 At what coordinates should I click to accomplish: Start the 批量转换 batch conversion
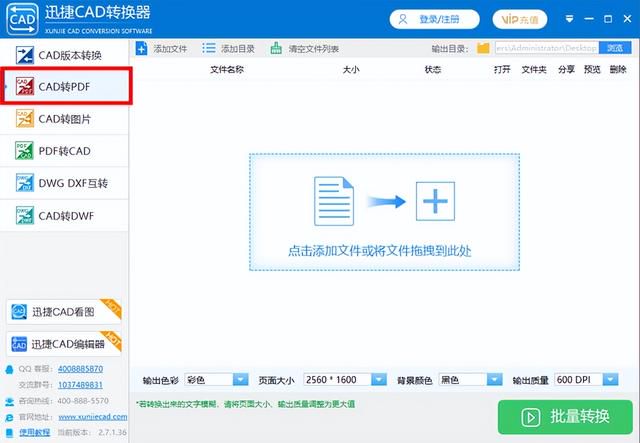coord(565,417)
